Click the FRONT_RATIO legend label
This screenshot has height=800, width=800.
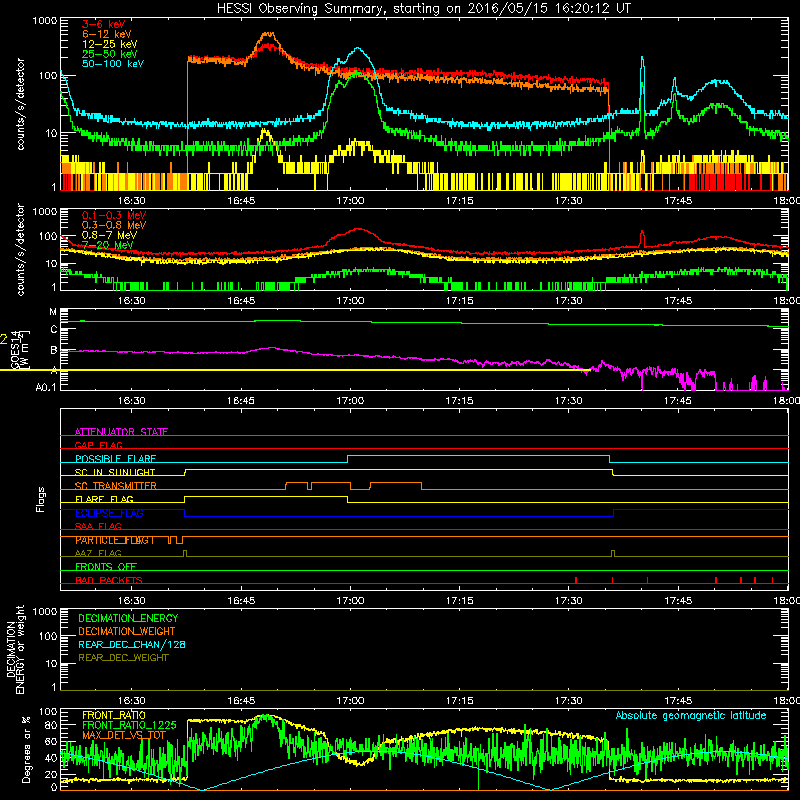(114, 715)
